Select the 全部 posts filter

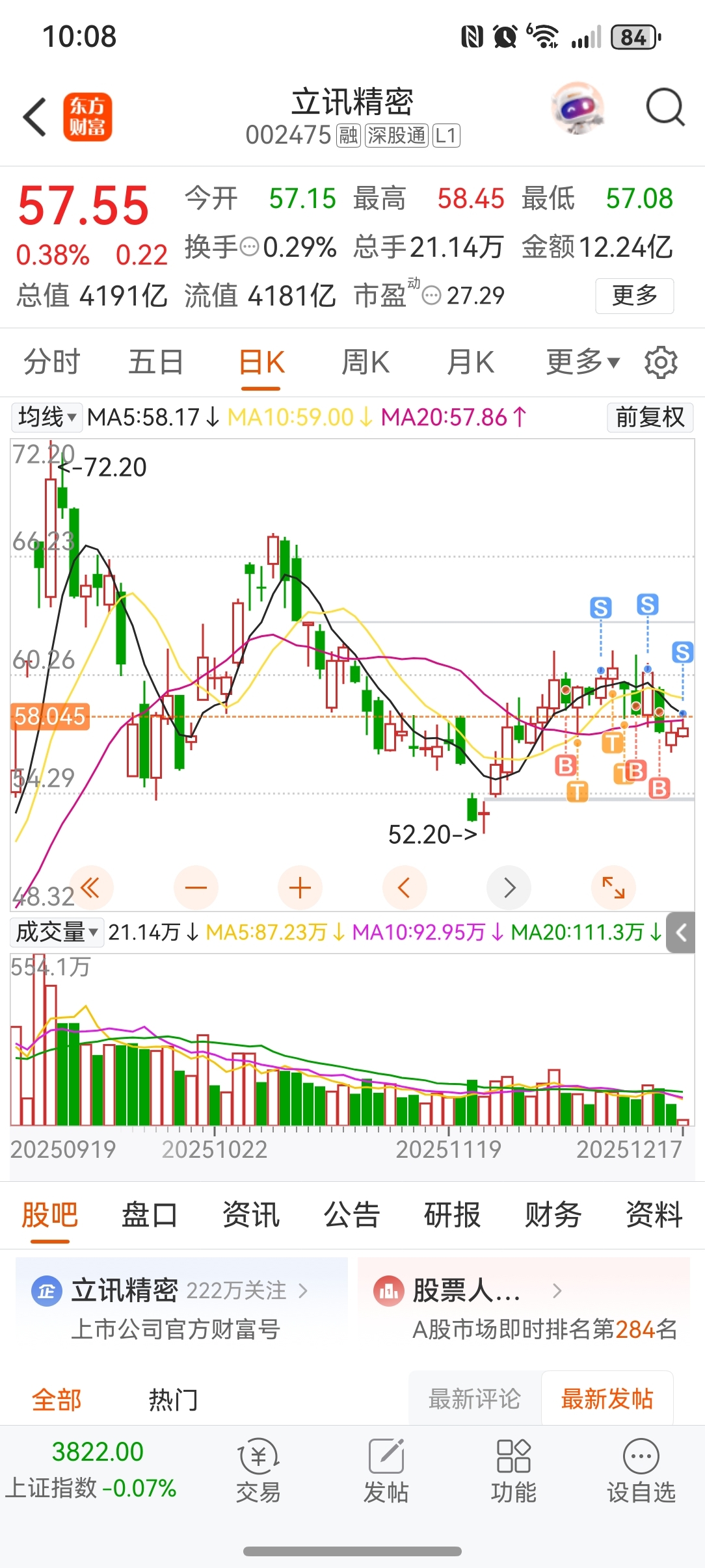click(x=57, y=1399)
